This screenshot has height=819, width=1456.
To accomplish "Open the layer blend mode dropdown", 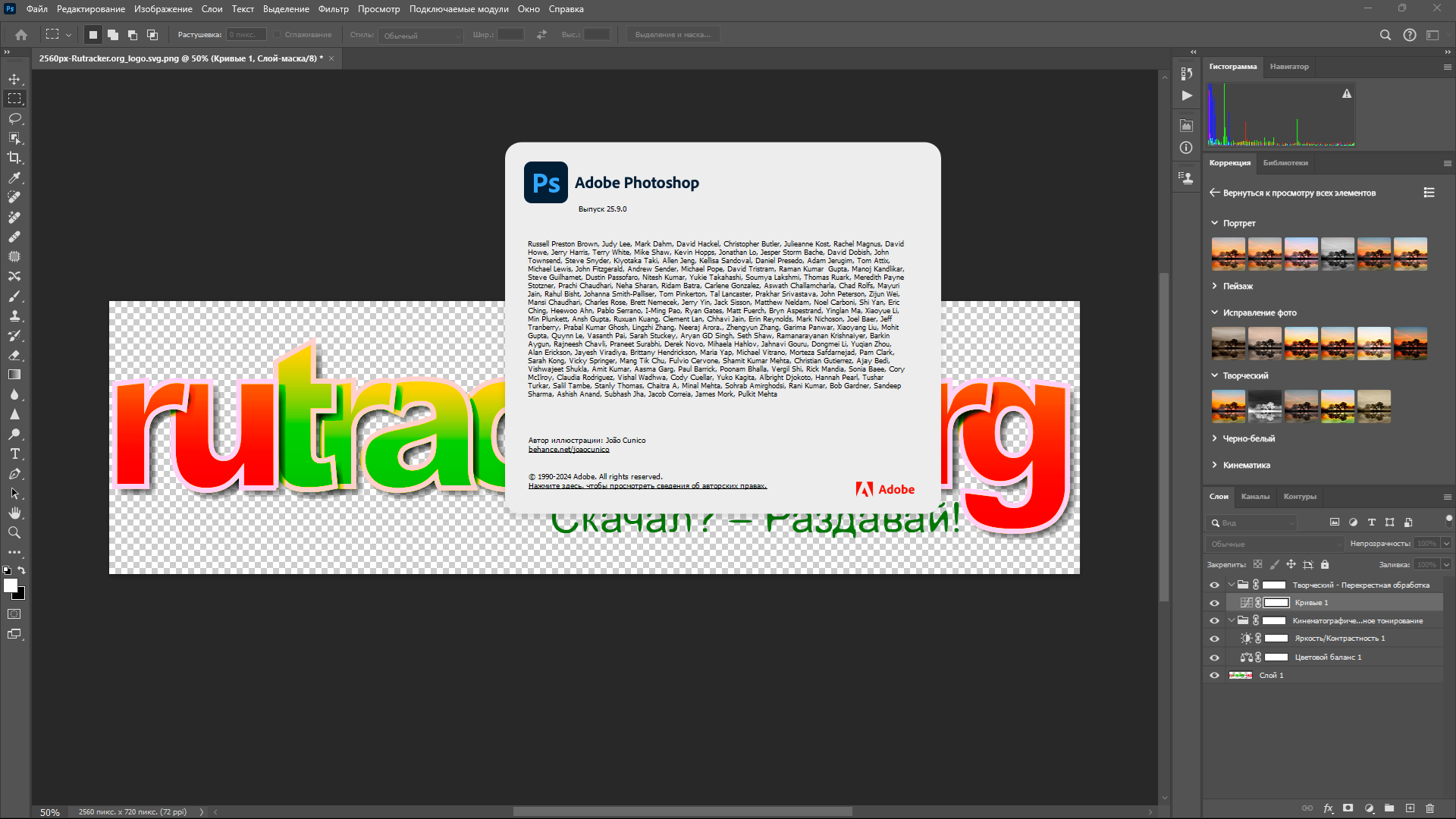I will pos(1275,544).
